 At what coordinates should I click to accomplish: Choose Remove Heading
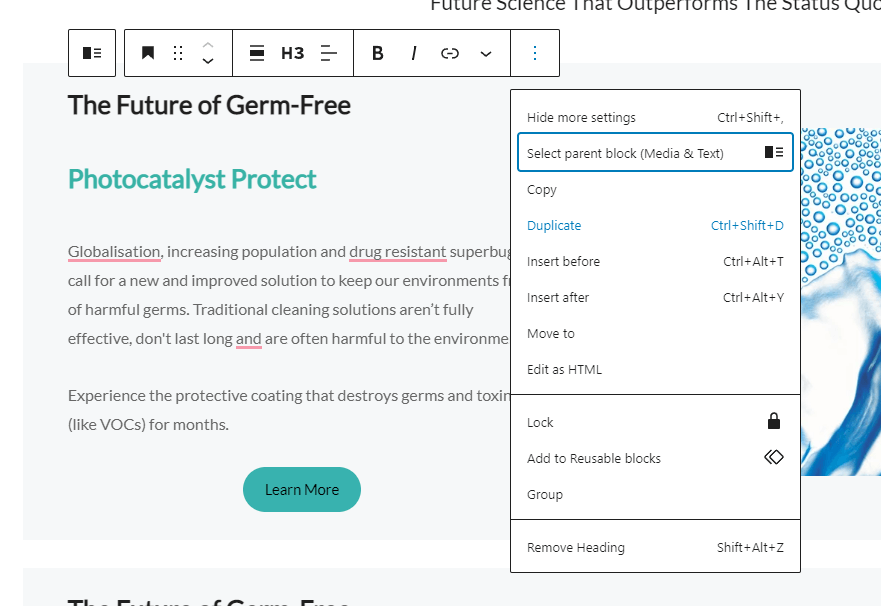(x=655, y=547)
